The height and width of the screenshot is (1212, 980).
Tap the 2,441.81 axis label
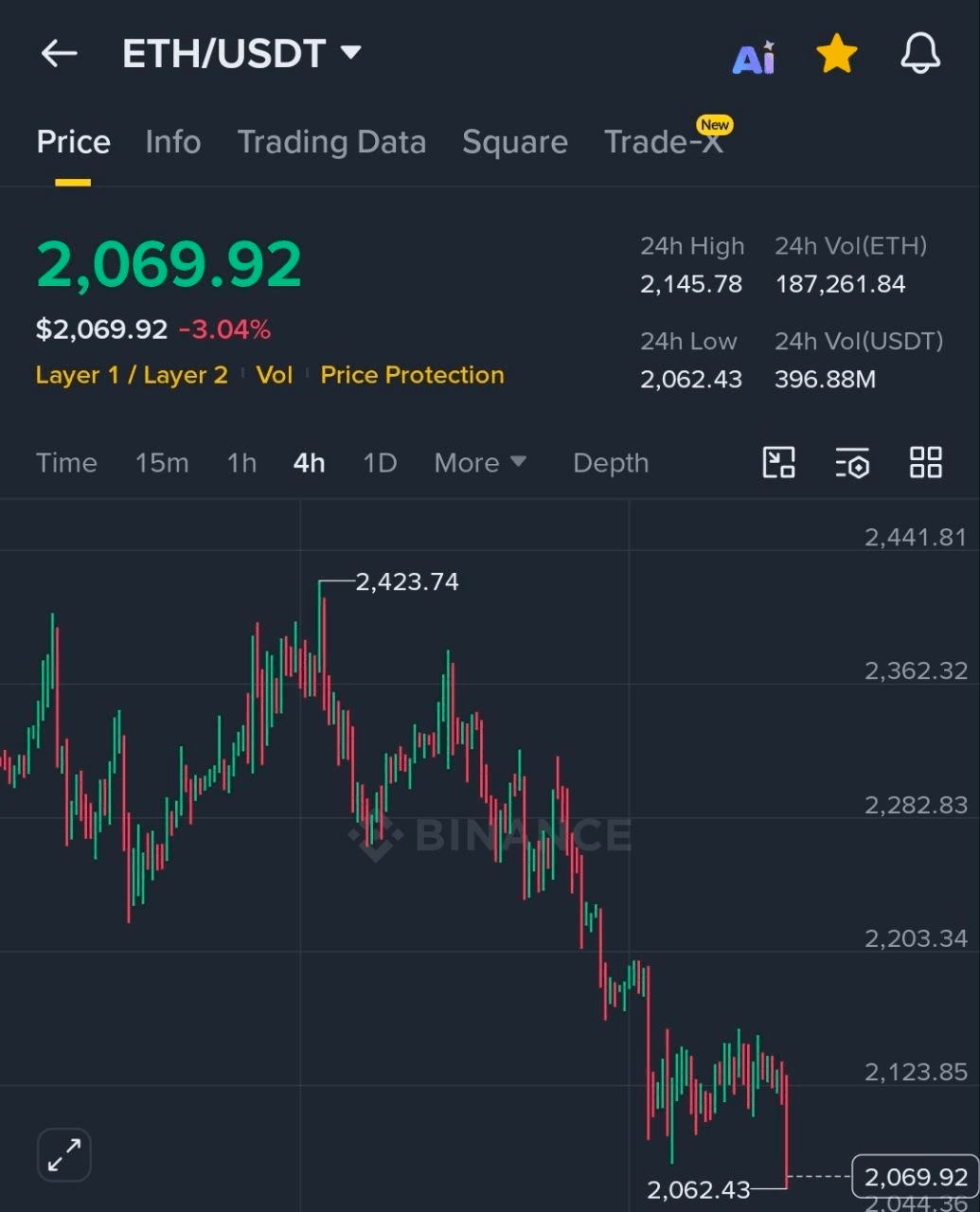click(x=916, y=537)
